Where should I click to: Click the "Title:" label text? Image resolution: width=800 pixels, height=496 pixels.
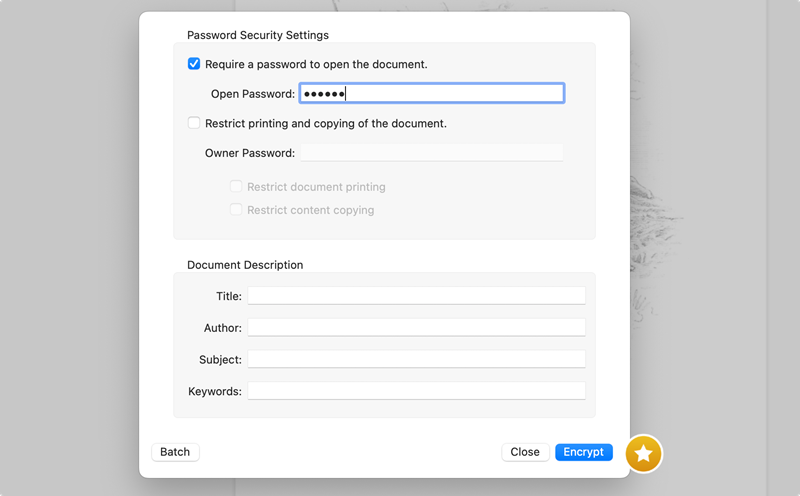tap(229, 296)
